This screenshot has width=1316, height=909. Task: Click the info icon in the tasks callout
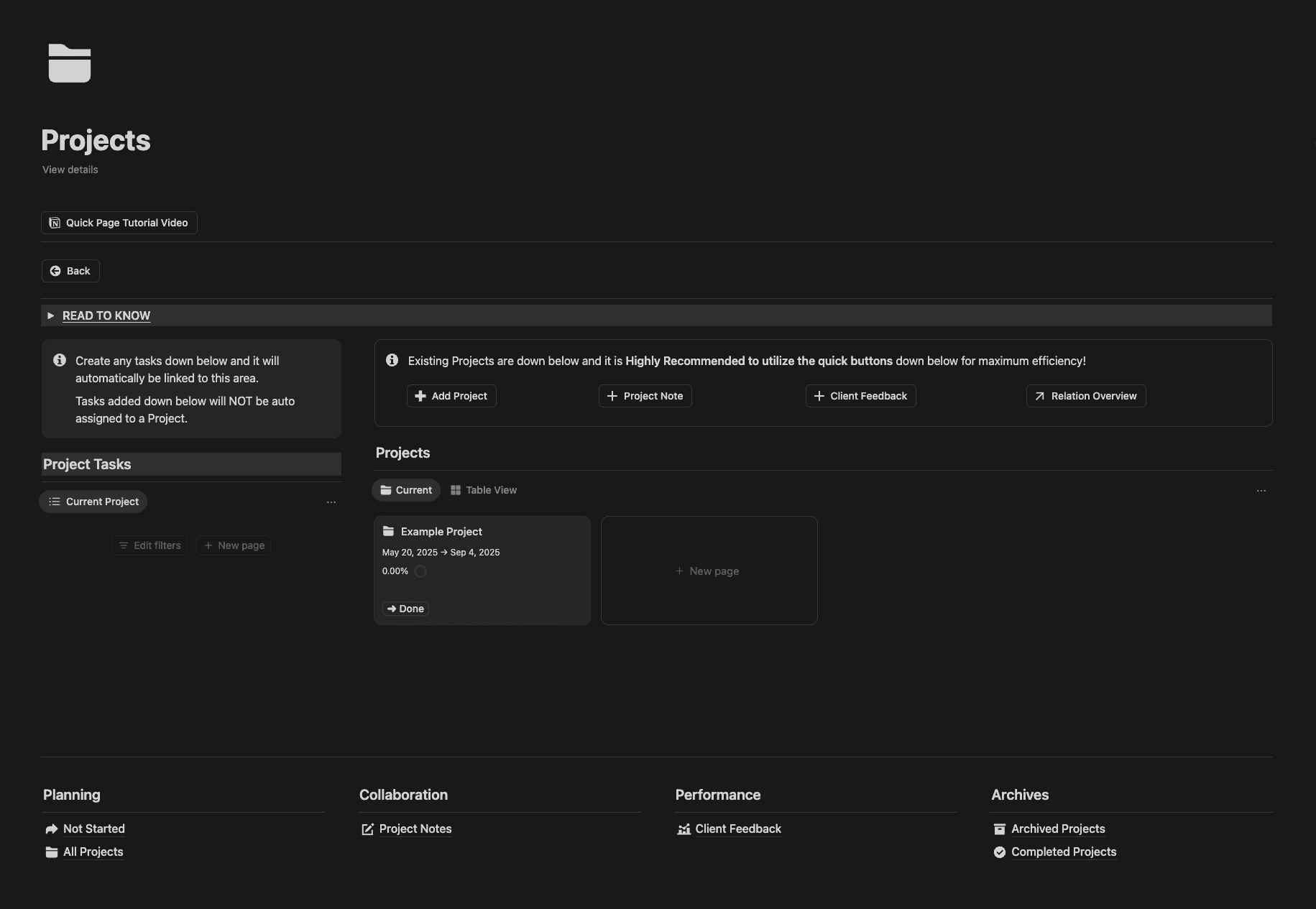pyautogui.click(x=60, y=360)
